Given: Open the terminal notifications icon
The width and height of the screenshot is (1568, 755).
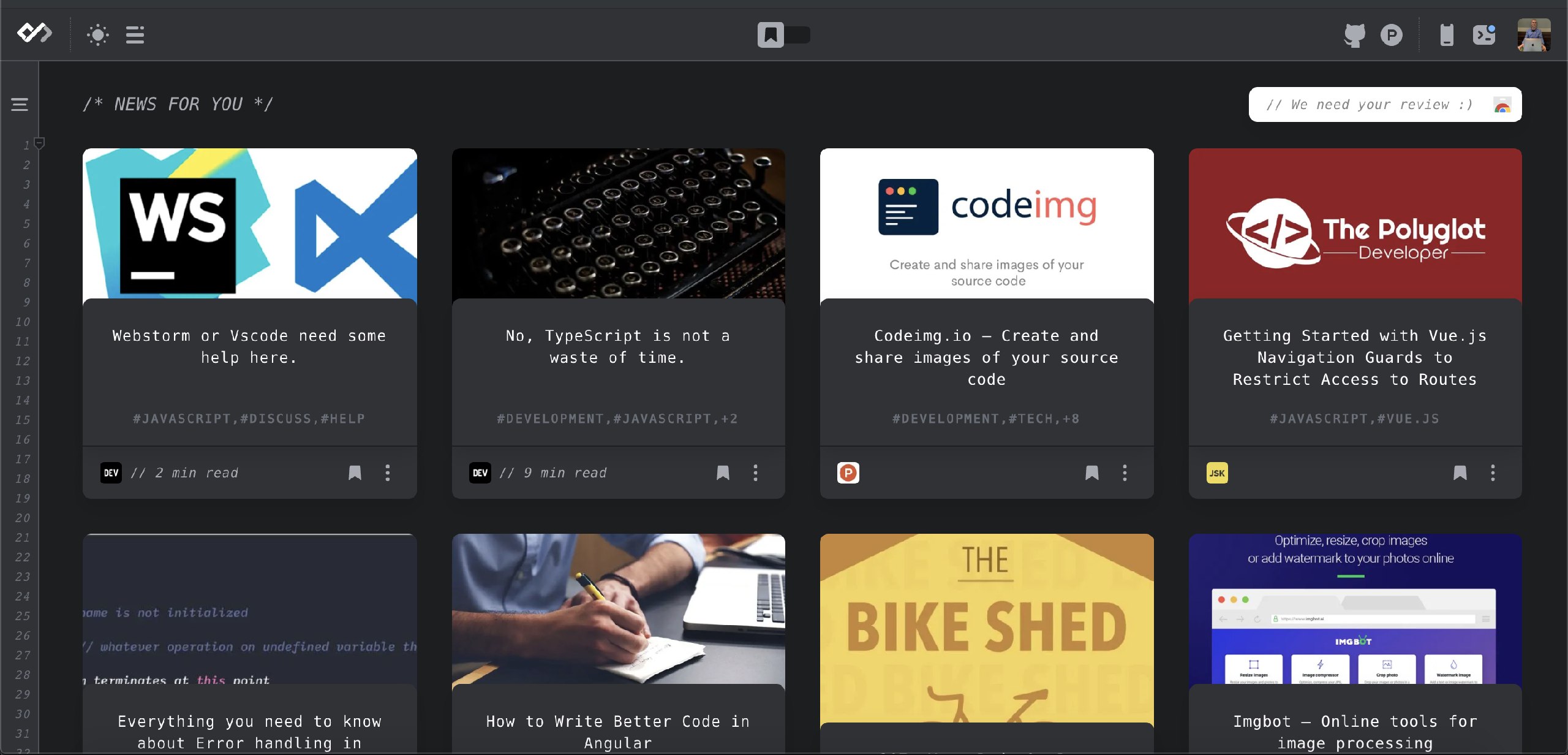Looking at the screenshot, I should click(1484, 35).
